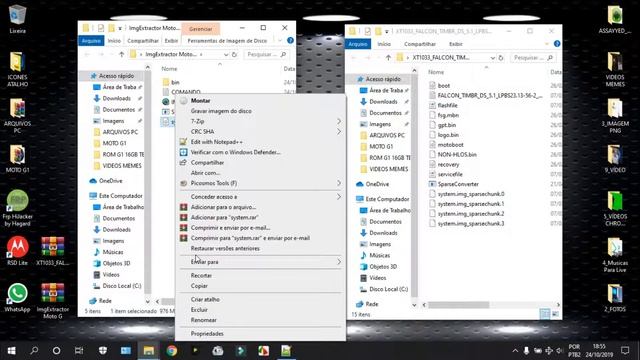Open MOTO G1 desktop folder icon
Screen dimensions: 640x360
[x=17, y=159]
